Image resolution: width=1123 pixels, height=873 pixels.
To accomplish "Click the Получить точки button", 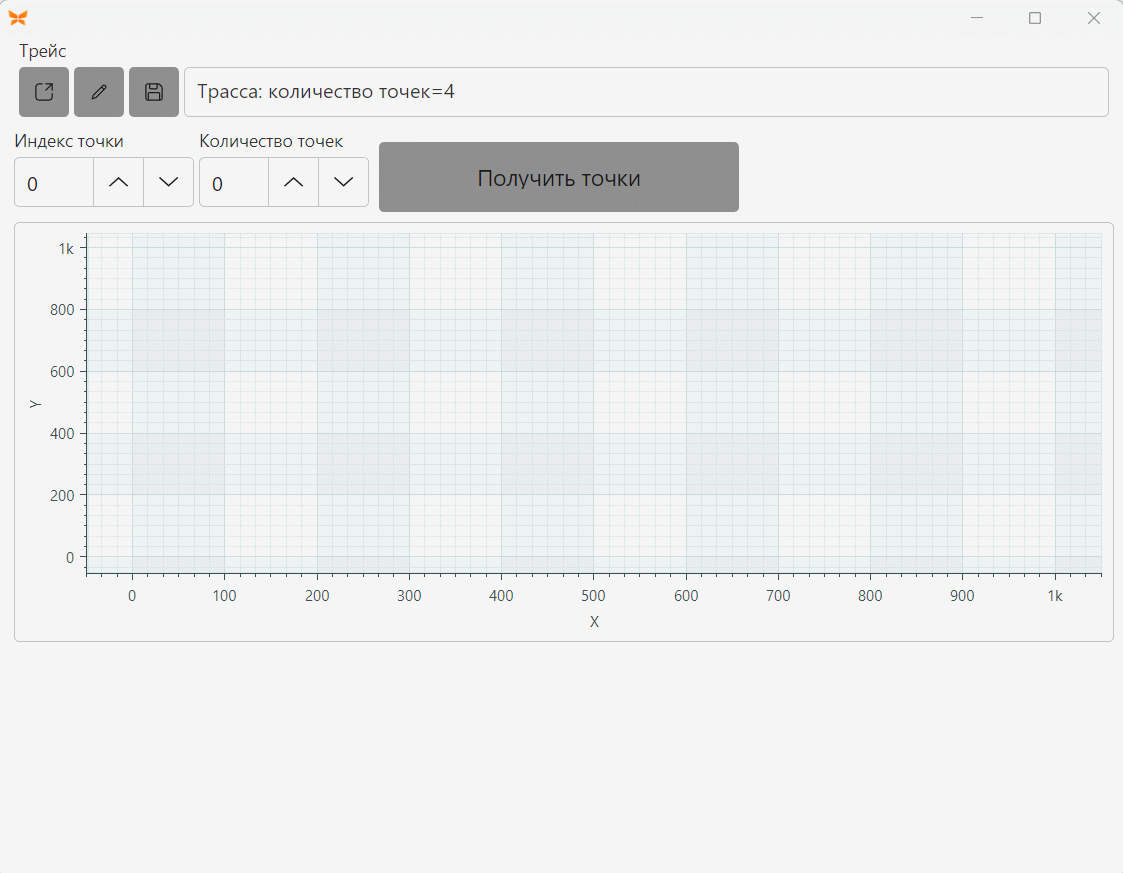I will point(559,177).
